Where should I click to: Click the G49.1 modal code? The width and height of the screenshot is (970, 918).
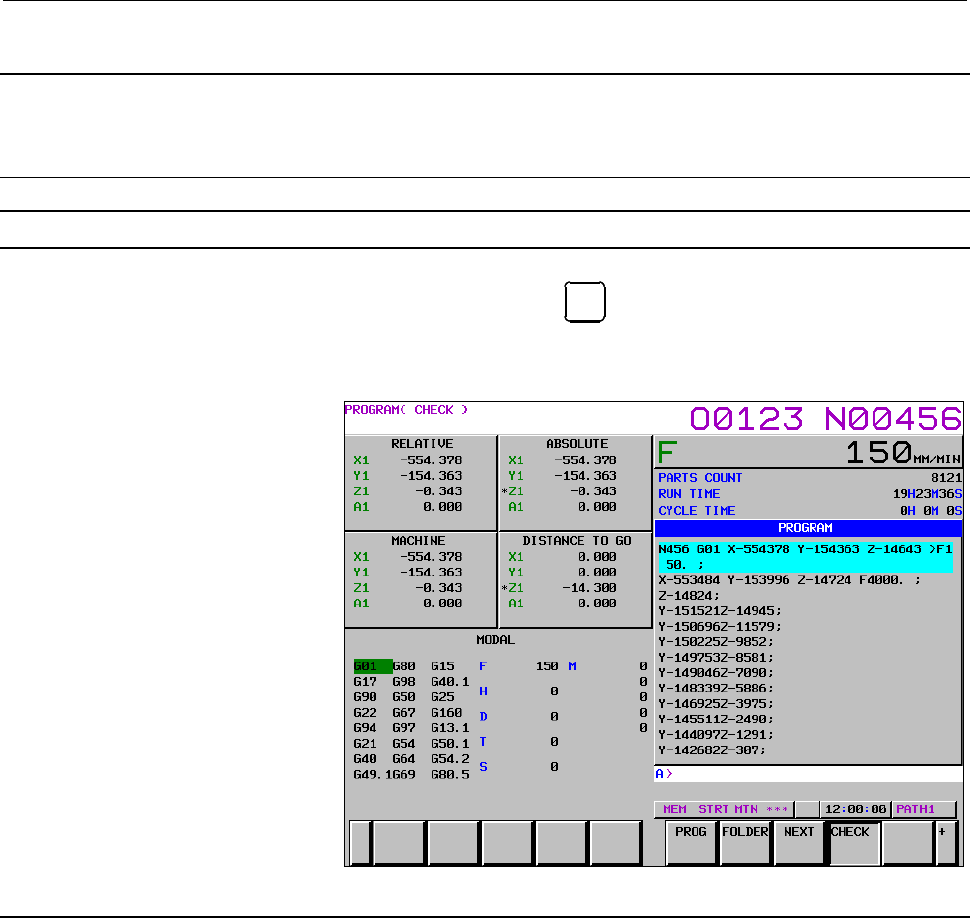tap(372, 774)
